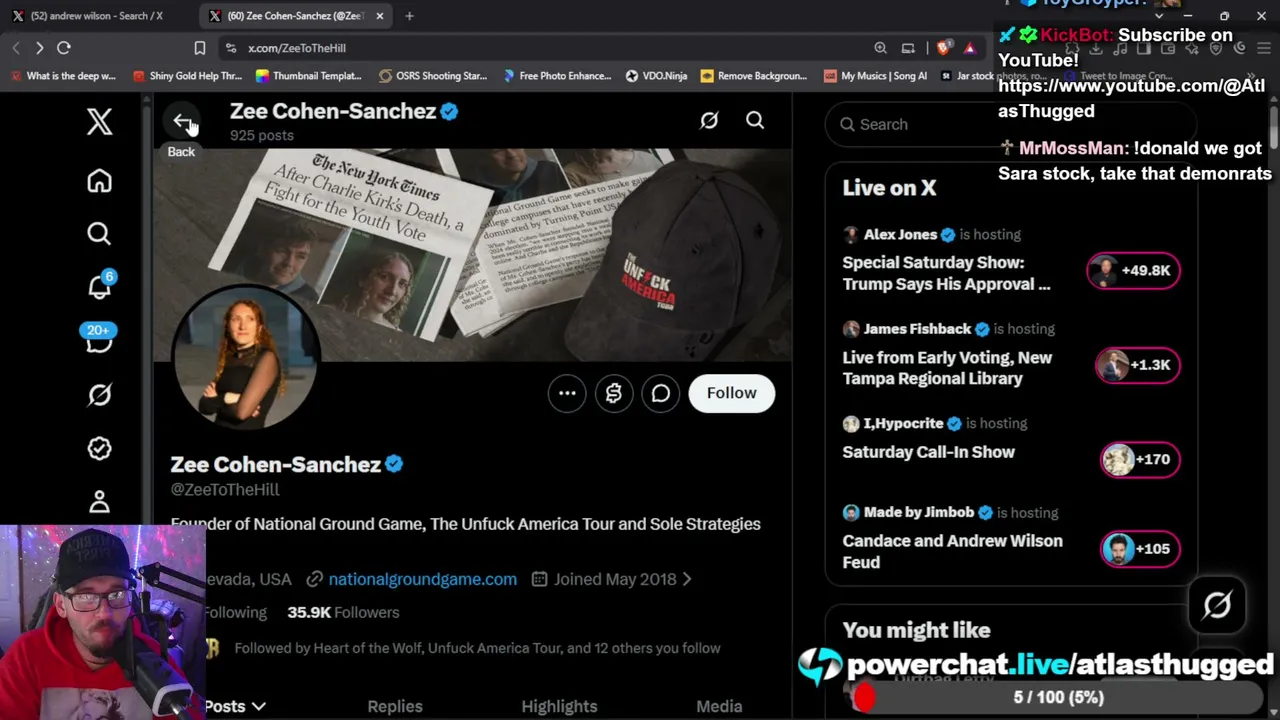Follow Zee Cohen-Sanchez

tap(732, 393)
